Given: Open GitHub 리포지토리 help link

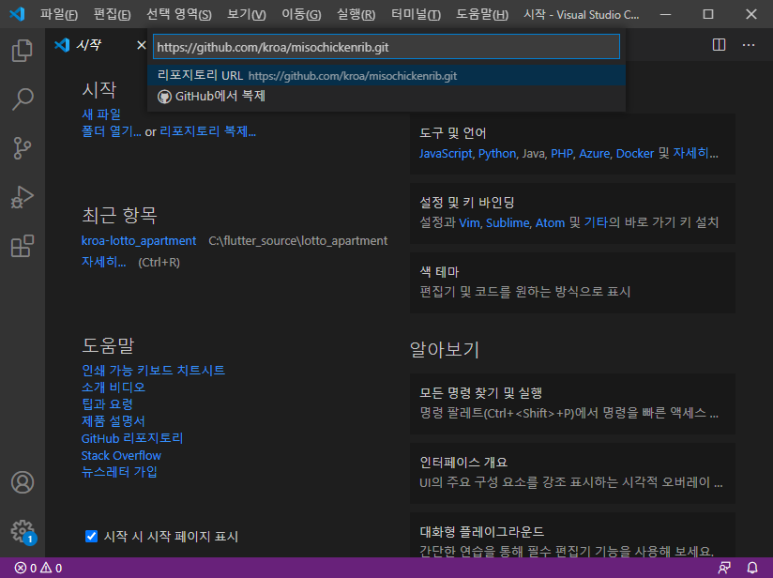Looking at the screenshot, I should pos(132,438).
